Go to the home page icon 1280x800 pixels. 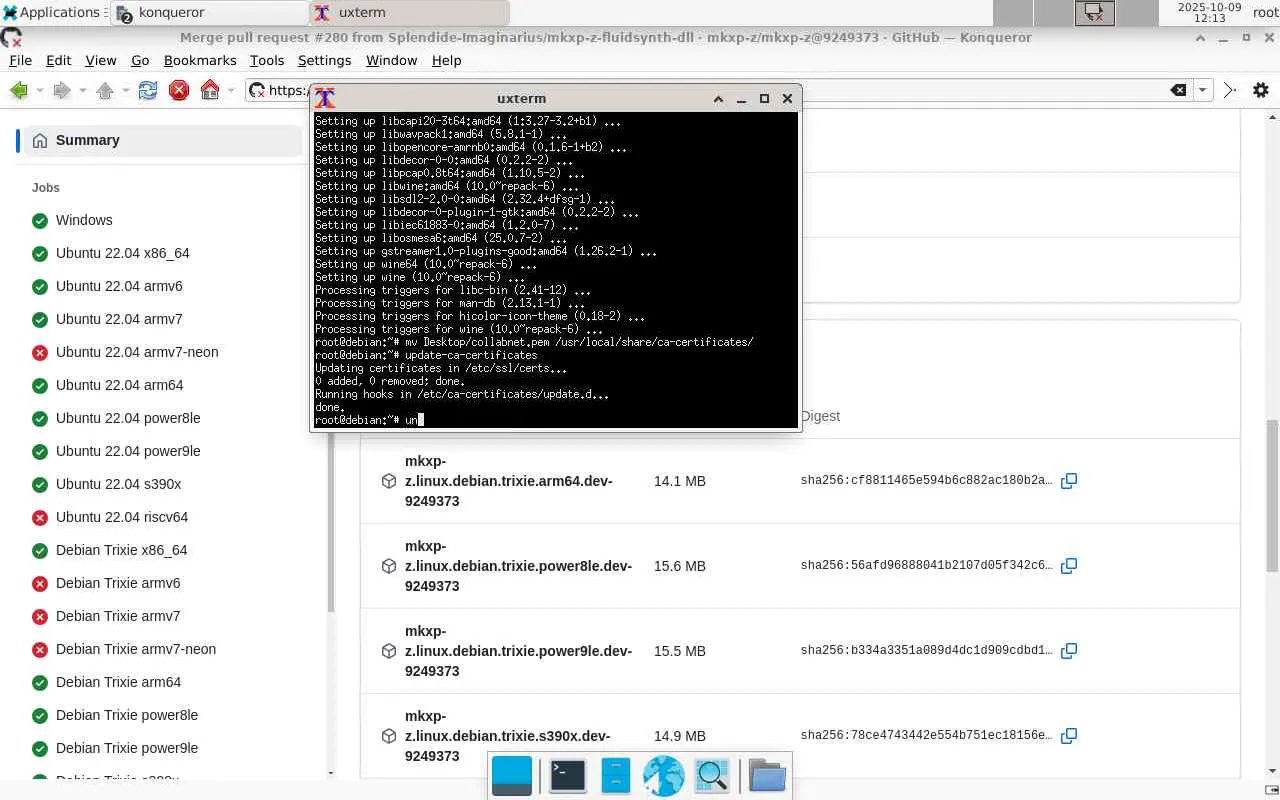click(x=210, y=90)
